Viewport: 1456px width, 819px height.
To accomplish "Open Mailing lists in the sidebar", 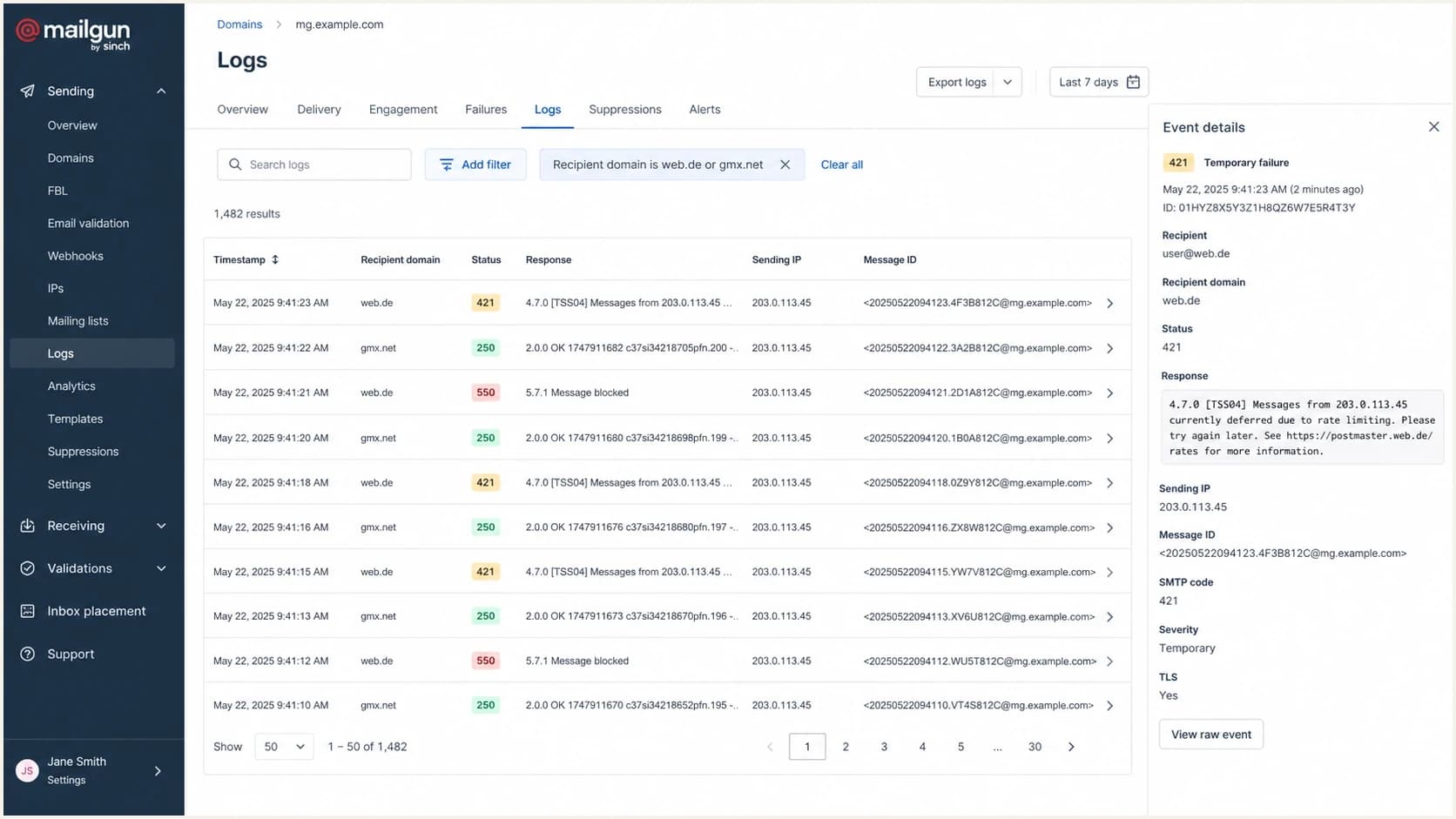I will [78, 321].
